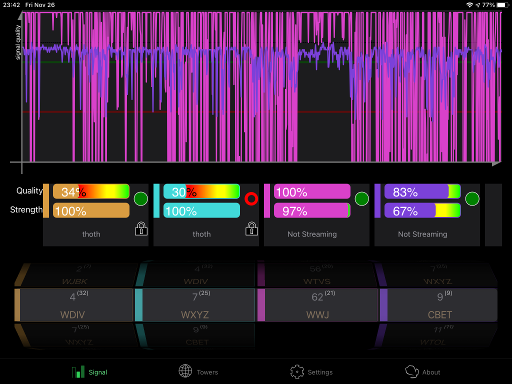Tap red ring status indicator on cyan tuner
Image resolution: width=512 pixels, height=384 pixels.
click(x=251, y=199)
